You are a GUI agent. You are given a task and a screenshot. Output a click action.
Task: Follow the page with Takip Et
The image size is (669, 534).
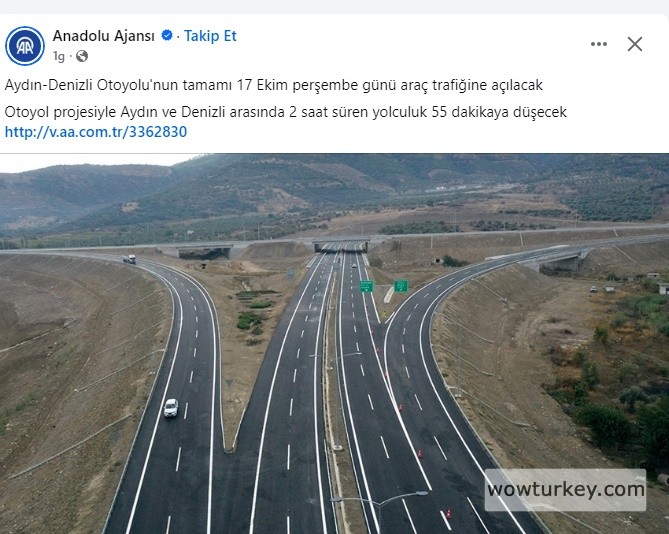pyautogui.click(x=210, y=36)
